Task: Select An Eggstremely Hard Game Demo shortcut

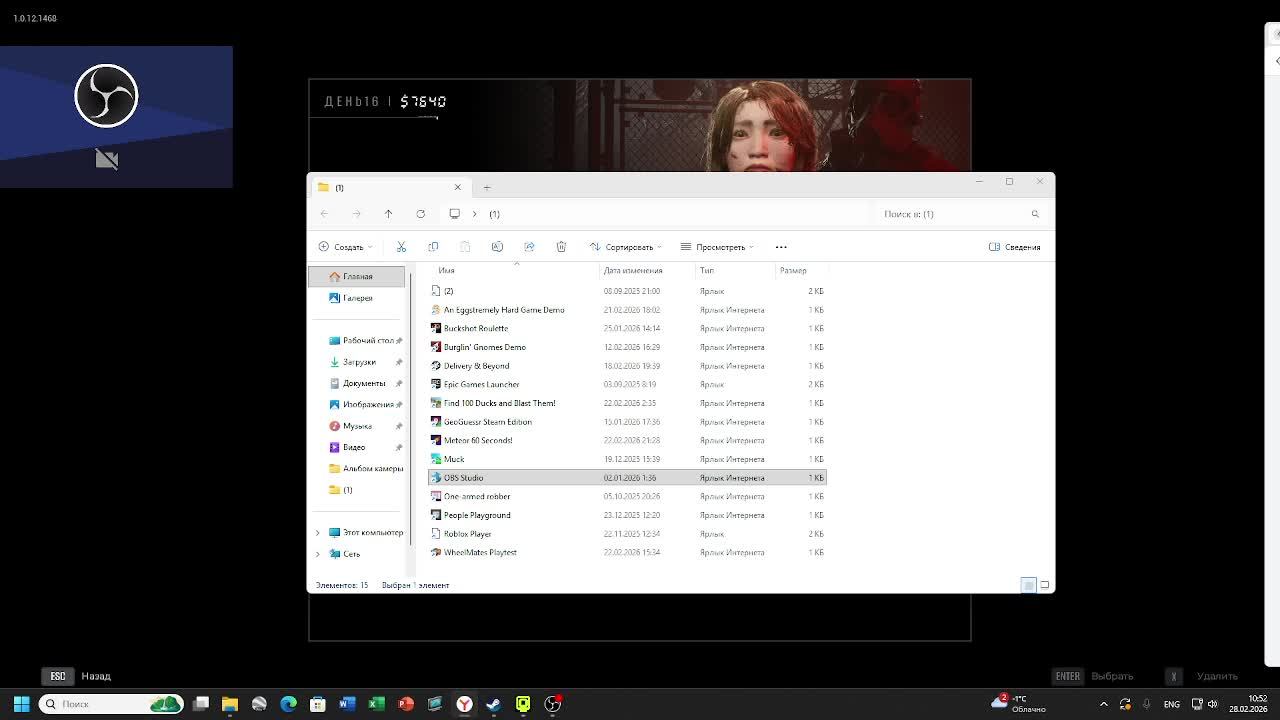Action: pos(627,310)
